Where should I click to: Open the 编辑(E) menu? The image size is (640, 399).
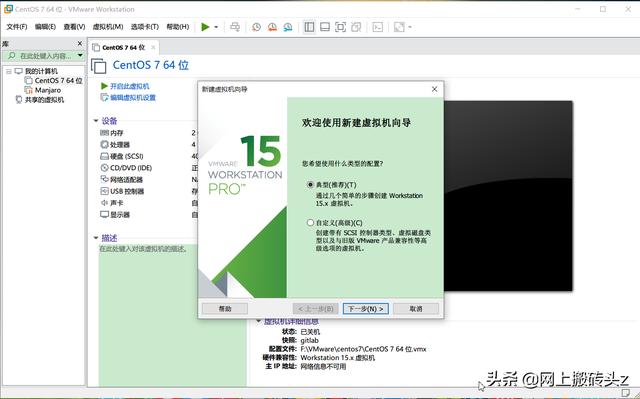point(45,27)
